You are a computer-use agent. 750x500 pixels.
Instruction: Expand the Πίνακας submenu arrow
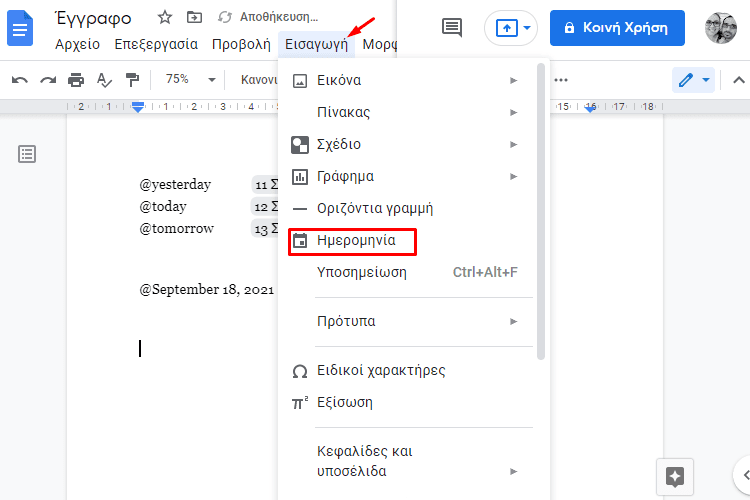[x=513, y=112]
